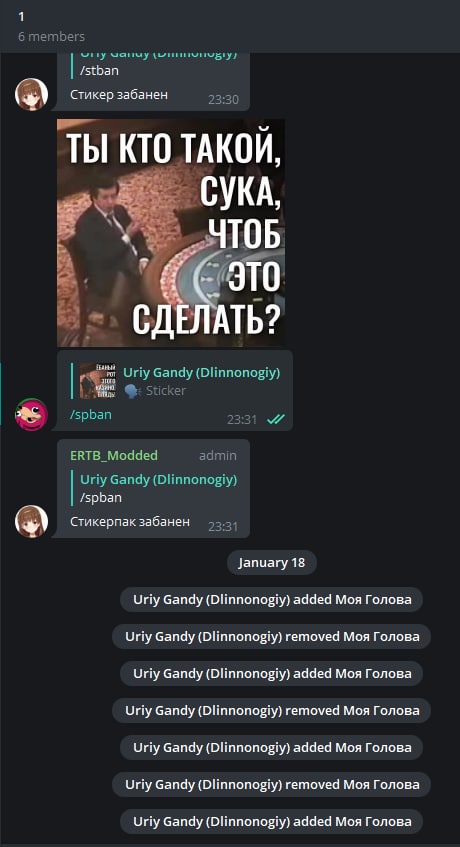The width and height of the screenshot is (460, 847).
Task: Click the first "removed Моя Голова" service message
Action: click(x=272, y=636)
